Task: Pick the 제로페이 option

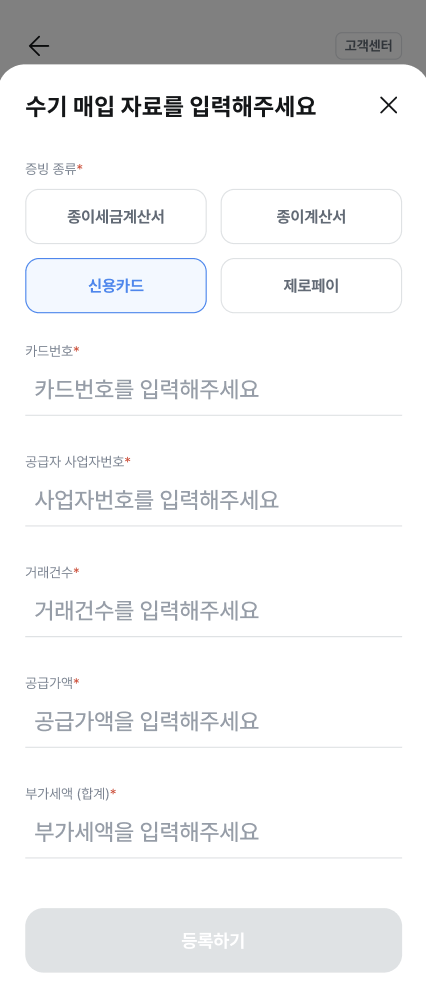Action: pos(311,286)
